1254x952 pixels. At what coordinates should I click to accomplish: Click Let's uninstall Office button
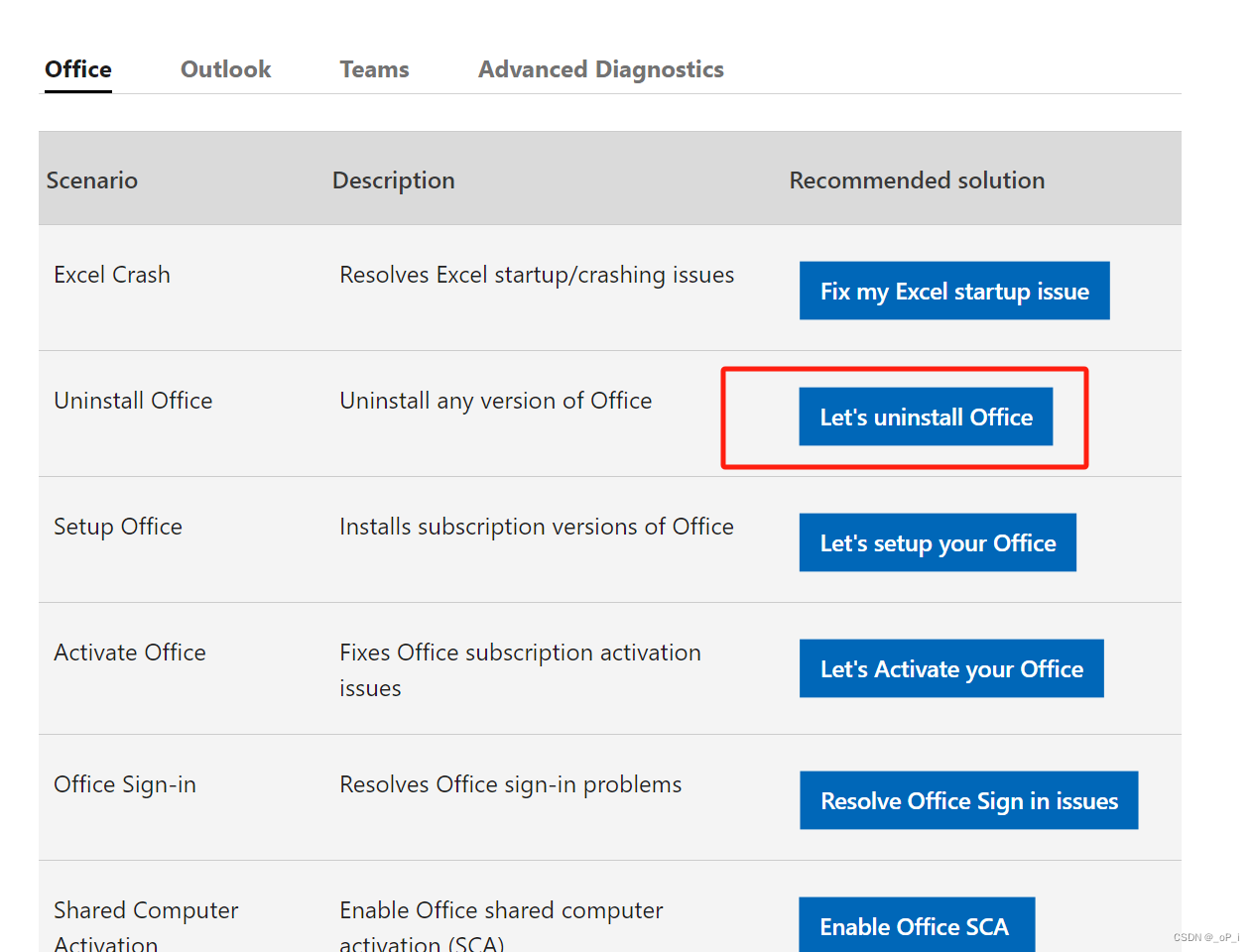[926, 416]
